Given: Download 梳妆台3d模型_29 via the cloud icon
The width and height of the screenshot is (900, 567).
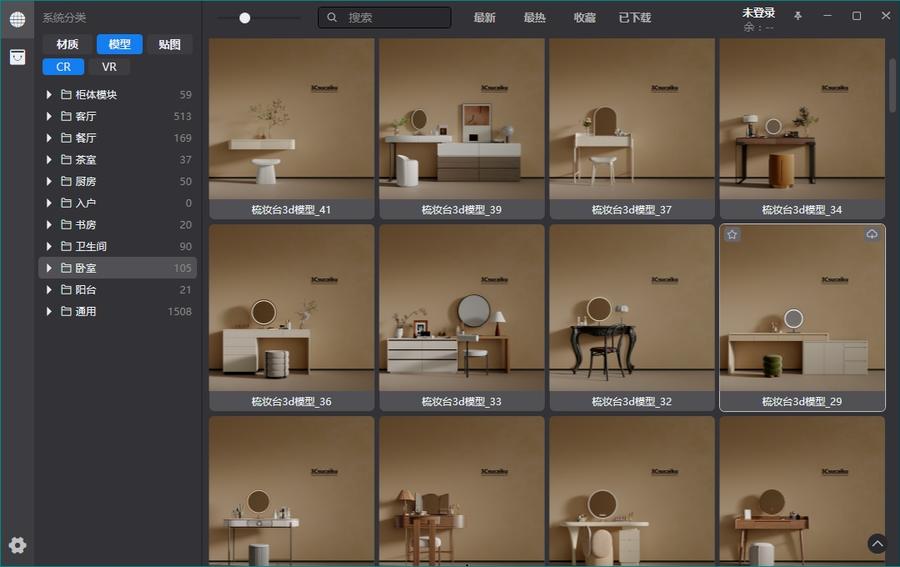Looking at the screenshot, I should coord(872,234).
